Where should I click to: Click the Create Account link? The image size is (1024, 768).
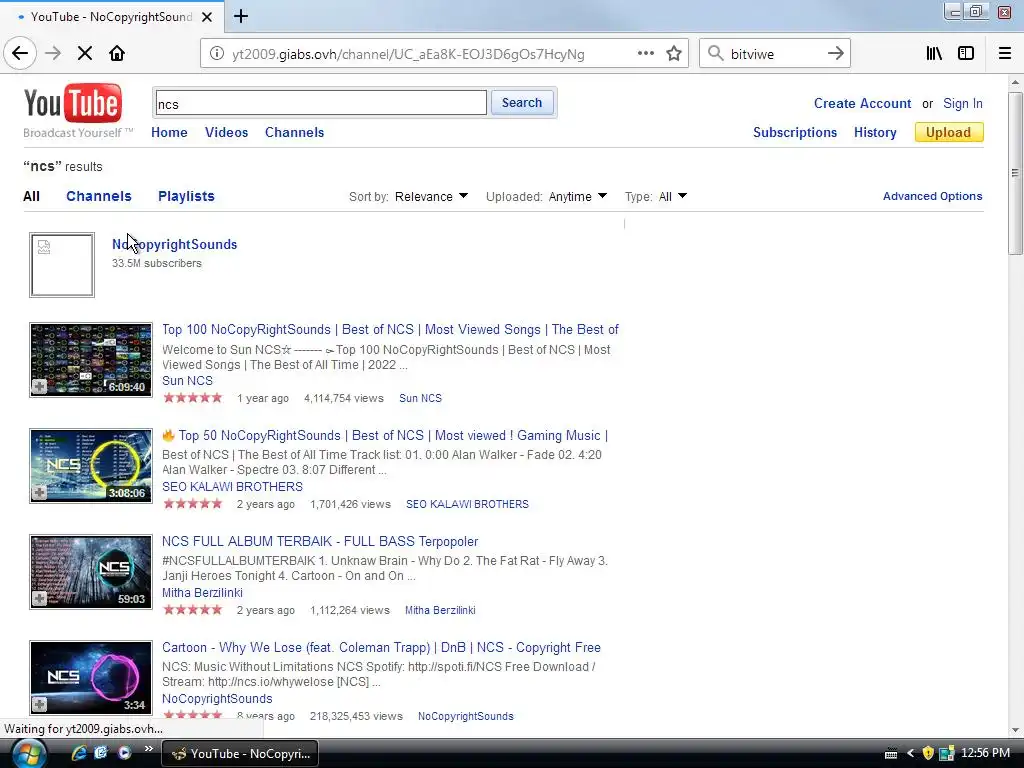(x=862, y=104)
